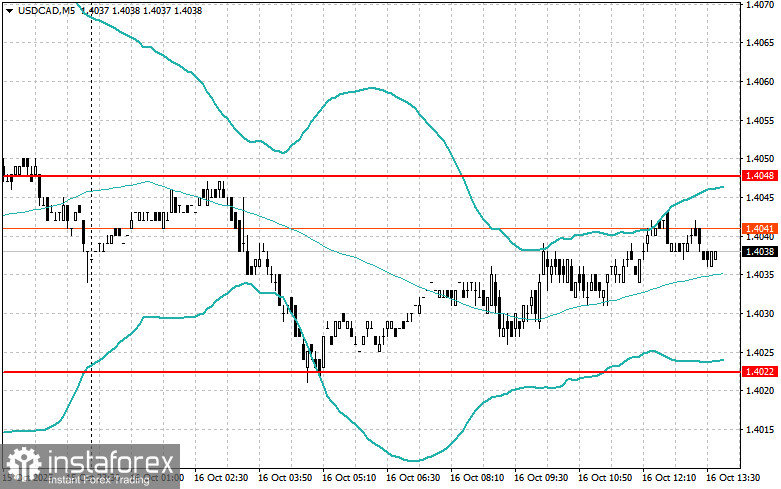Click the 1.4015 price axis value
Screen dimensions: 781x489
pyautogui.click(x=760, y=430)
